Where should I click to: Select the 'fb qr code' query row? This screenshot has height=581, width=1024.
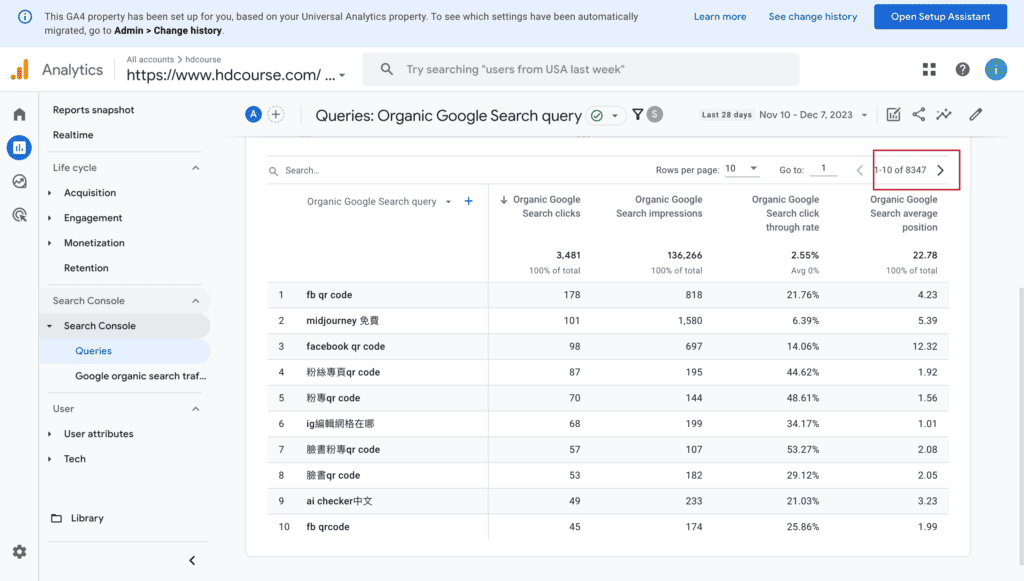(607, 295)
